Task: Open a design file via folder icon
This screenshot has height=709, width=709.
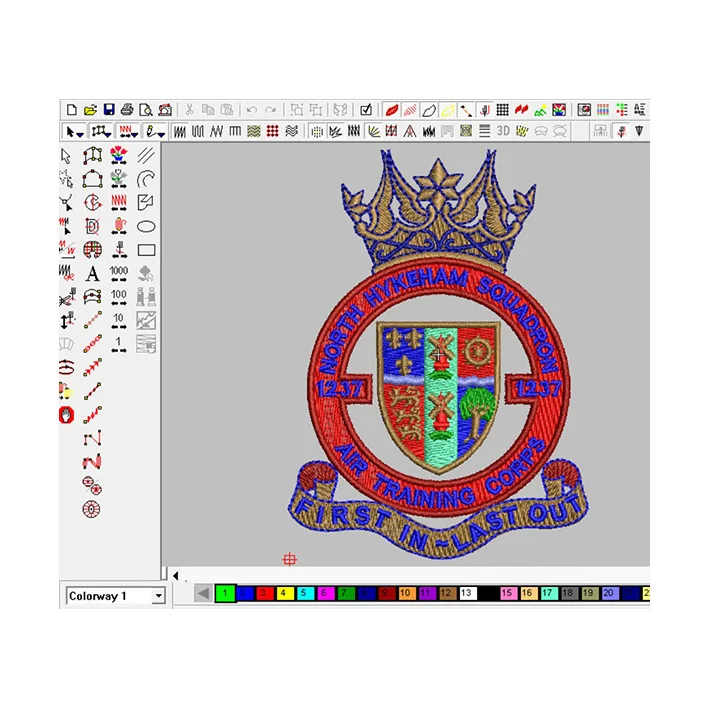Action: tap(90, 110)
